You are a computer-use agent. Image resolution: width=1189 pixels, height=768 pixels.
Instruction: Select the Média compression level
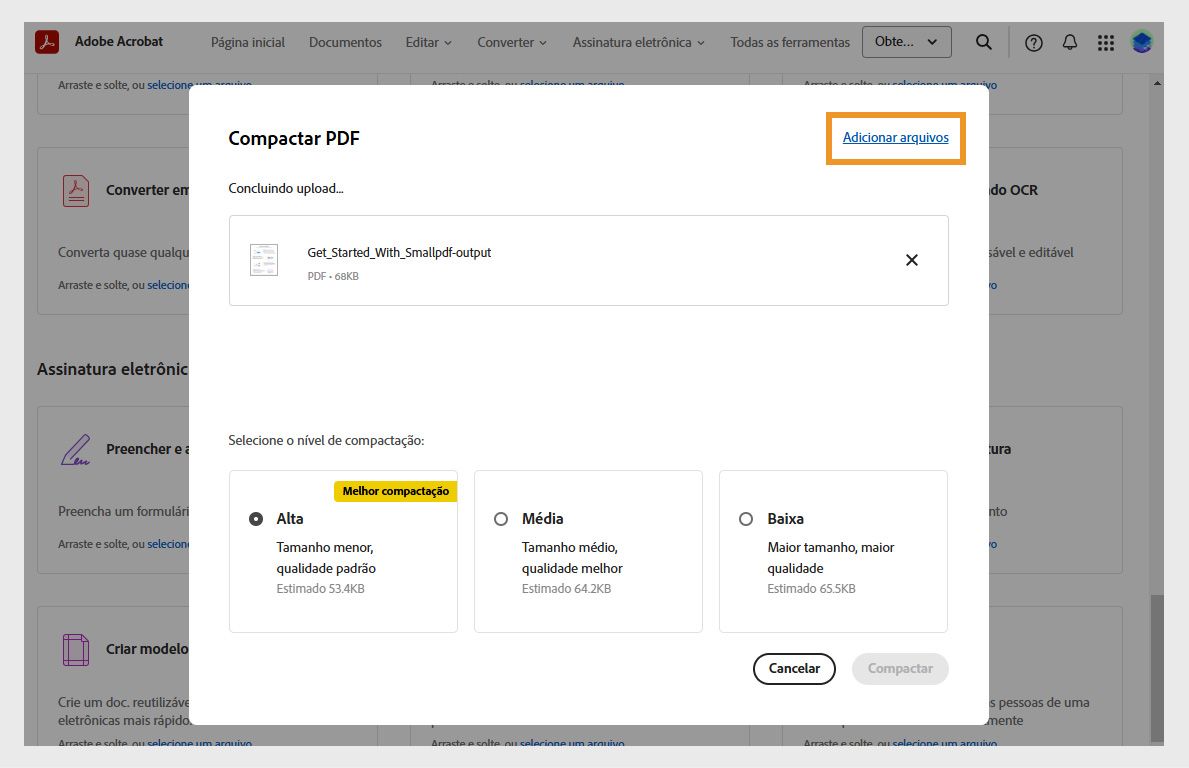(x=500, y=518)
